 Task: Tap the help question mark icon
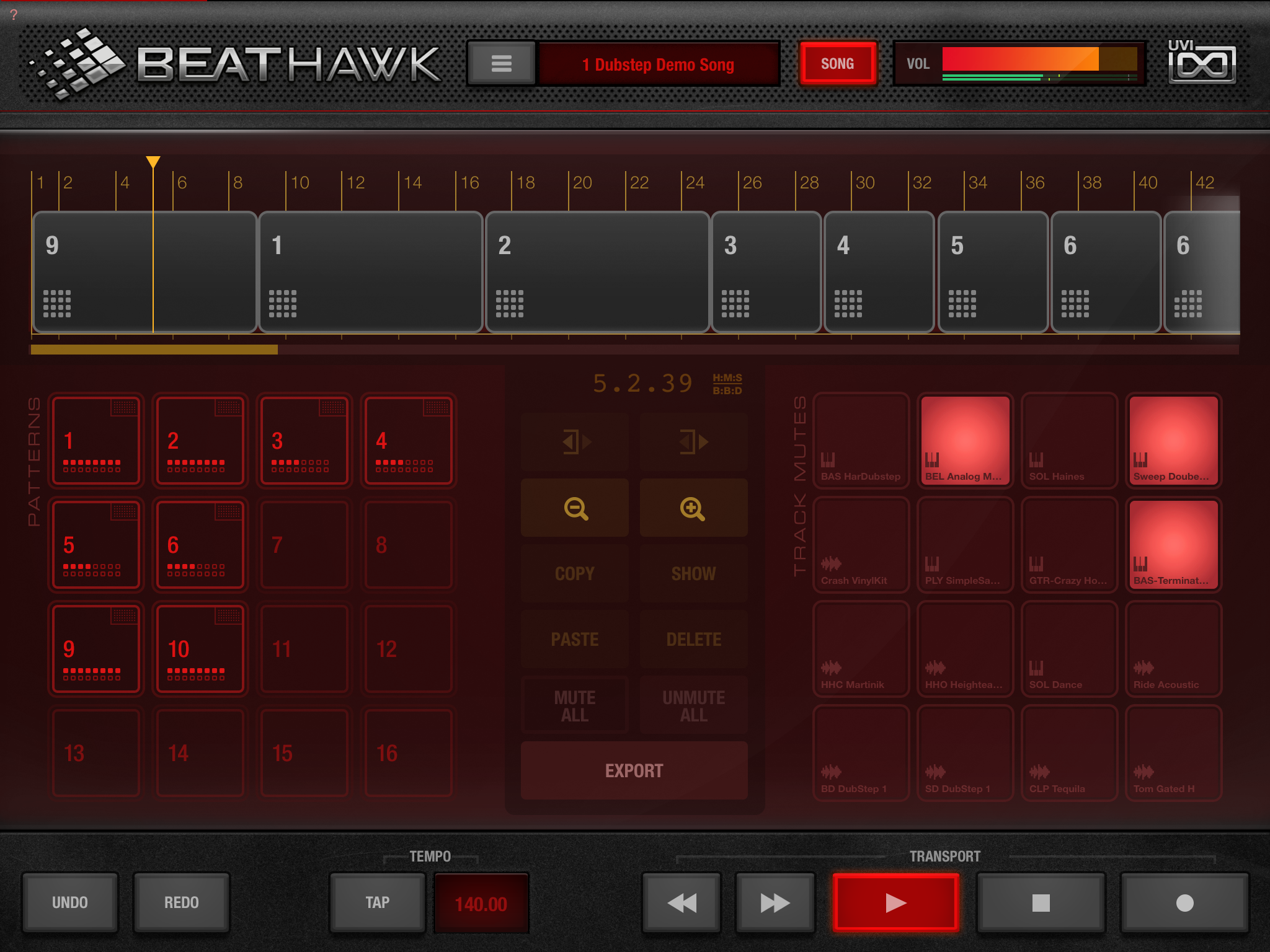tap(14, 14)
